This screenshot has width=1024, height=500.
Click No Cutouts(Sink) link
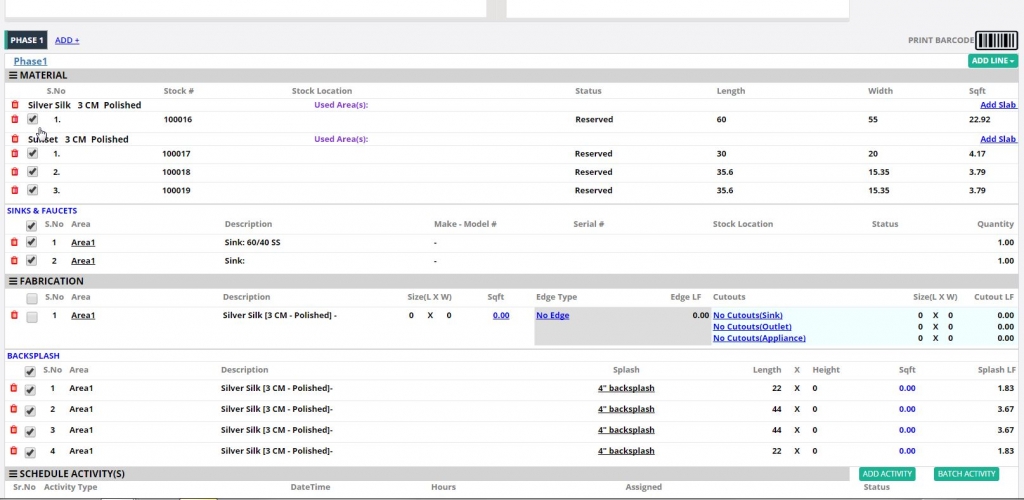pos(748,315)
